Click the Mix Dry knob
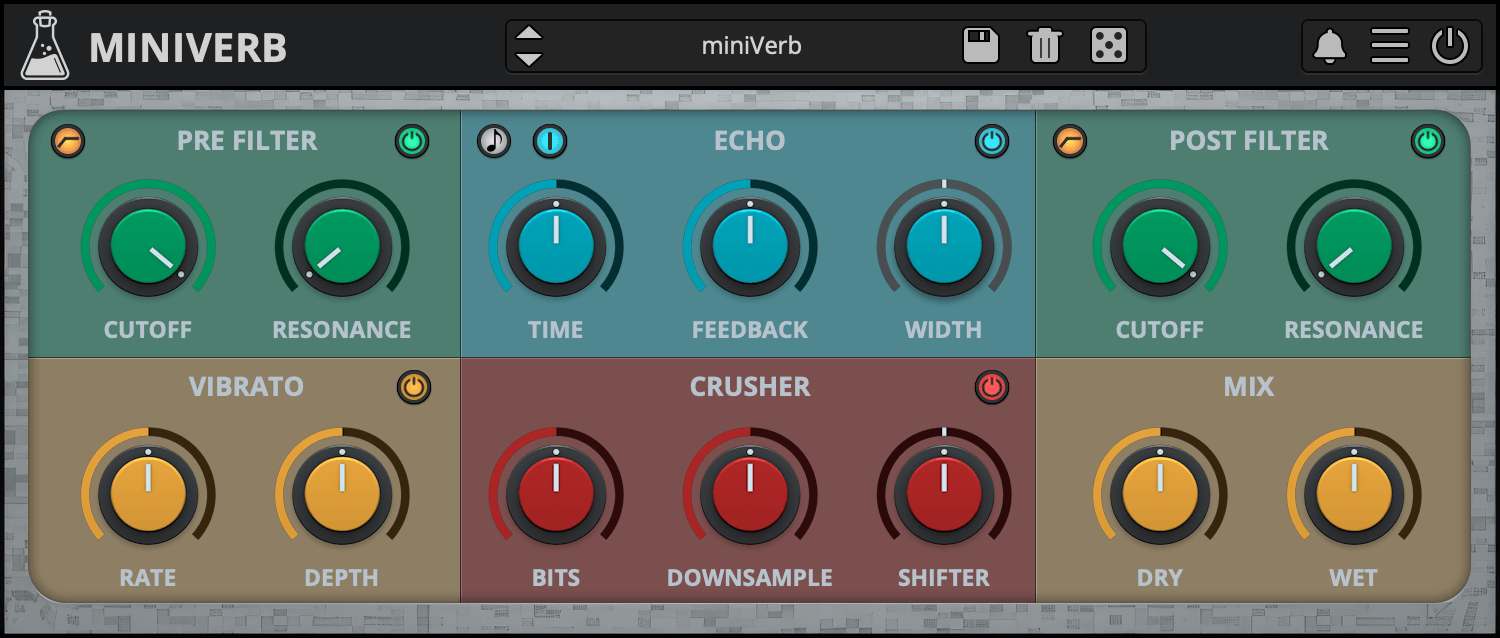The height and width of the screenshot is (638, 1500). point(1160,495)
